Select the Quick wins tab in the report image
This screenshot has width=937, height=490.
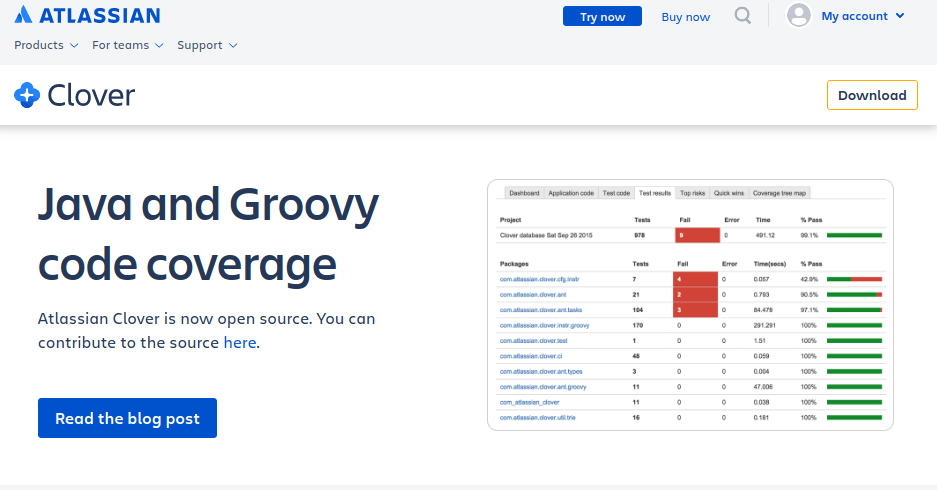[x=728, y=193]
